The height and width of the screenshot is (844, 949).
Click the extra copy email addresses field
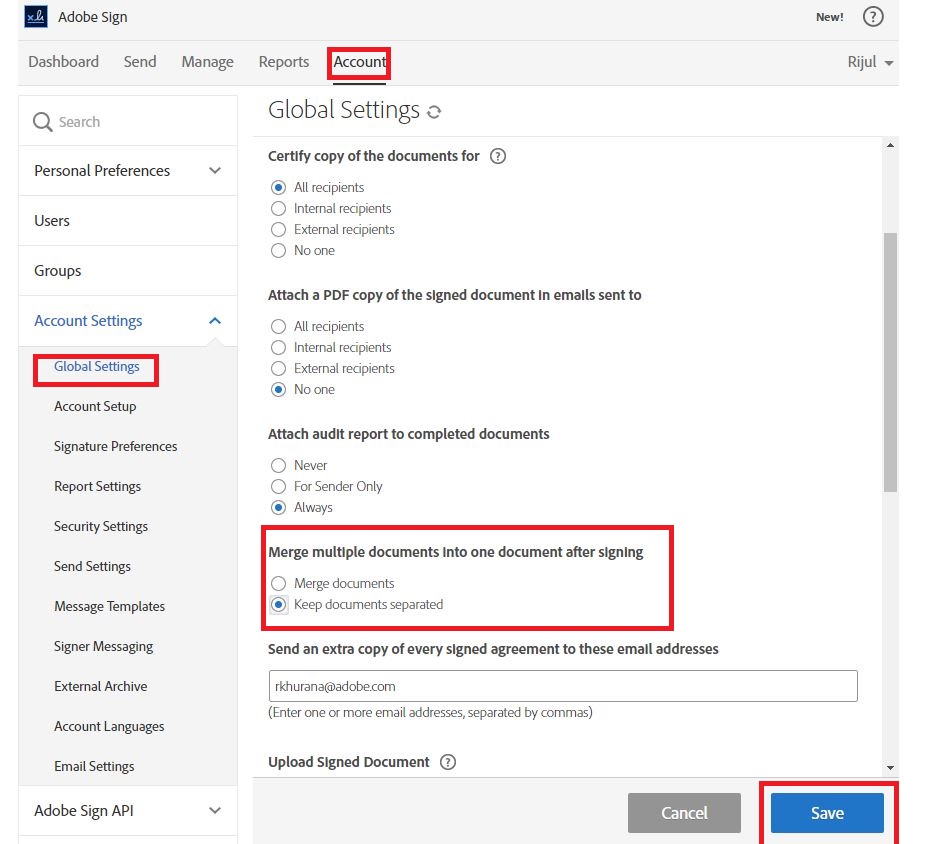[x=562, y=686]
